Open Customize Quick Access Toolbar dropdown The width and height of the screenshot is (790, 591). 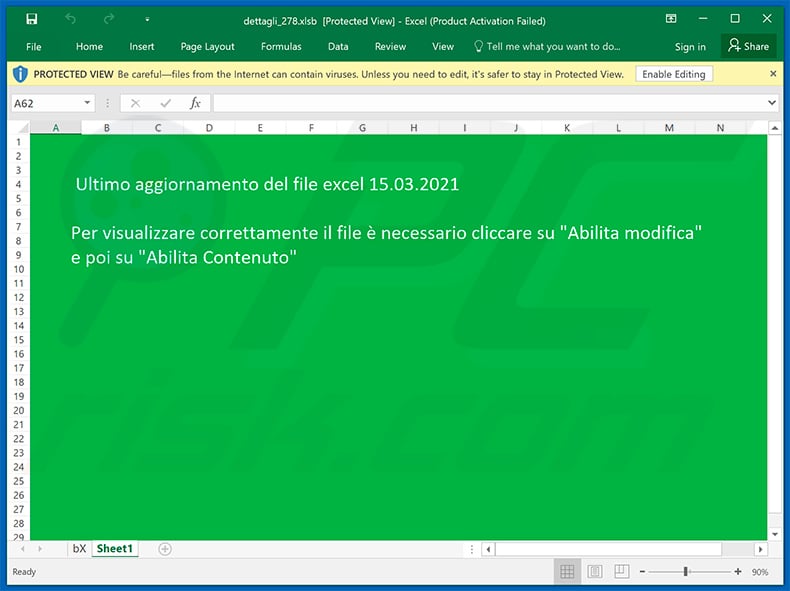[x=147, y=19]
